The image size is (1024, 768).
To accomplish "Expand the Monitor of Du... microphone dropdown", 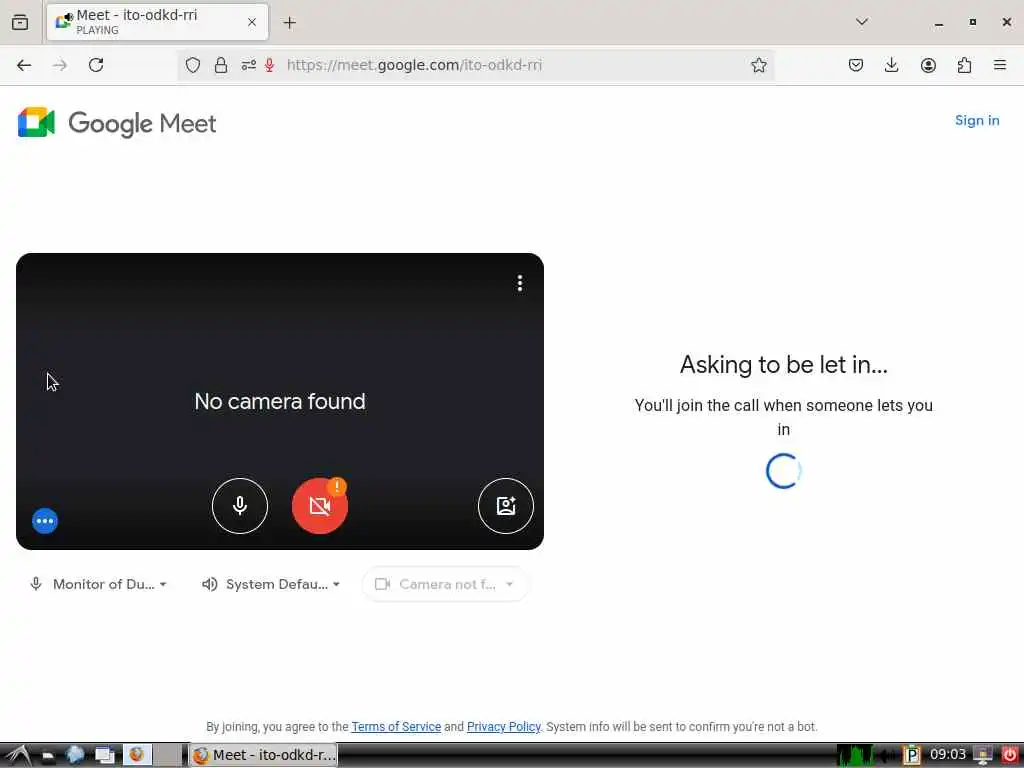I will (99, 584).
